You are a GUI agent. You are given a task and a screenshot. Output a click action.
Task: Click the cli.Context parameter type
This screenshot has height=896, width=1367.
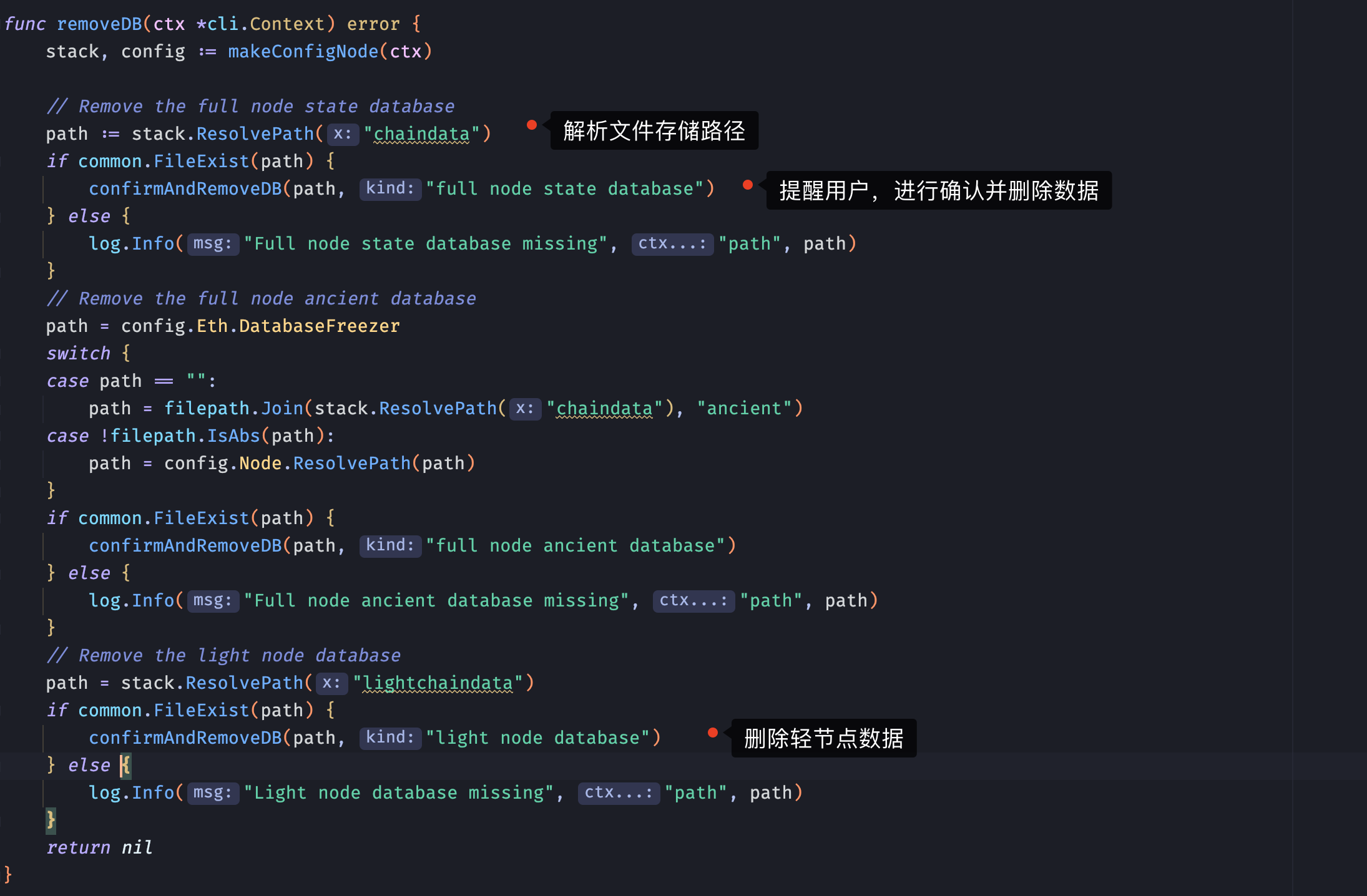(x=266, y=24)
